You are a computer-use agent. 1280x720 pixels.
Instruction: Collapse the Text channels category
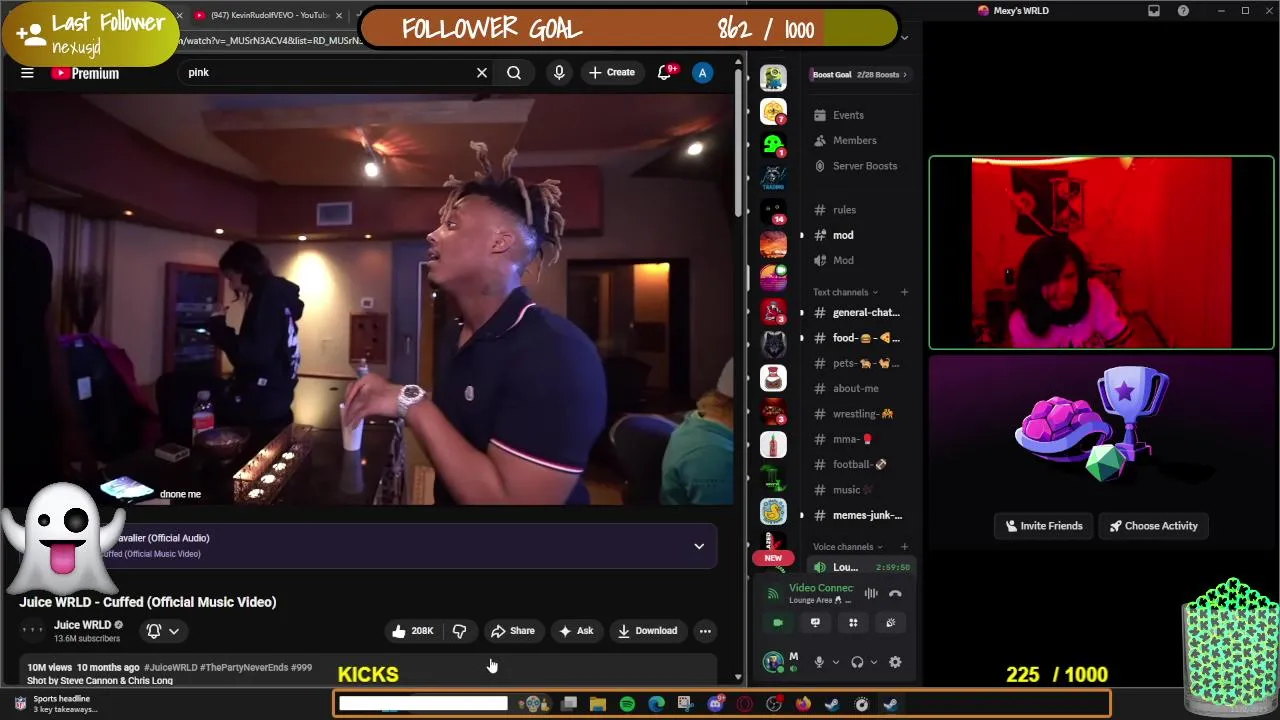point(846,292)
